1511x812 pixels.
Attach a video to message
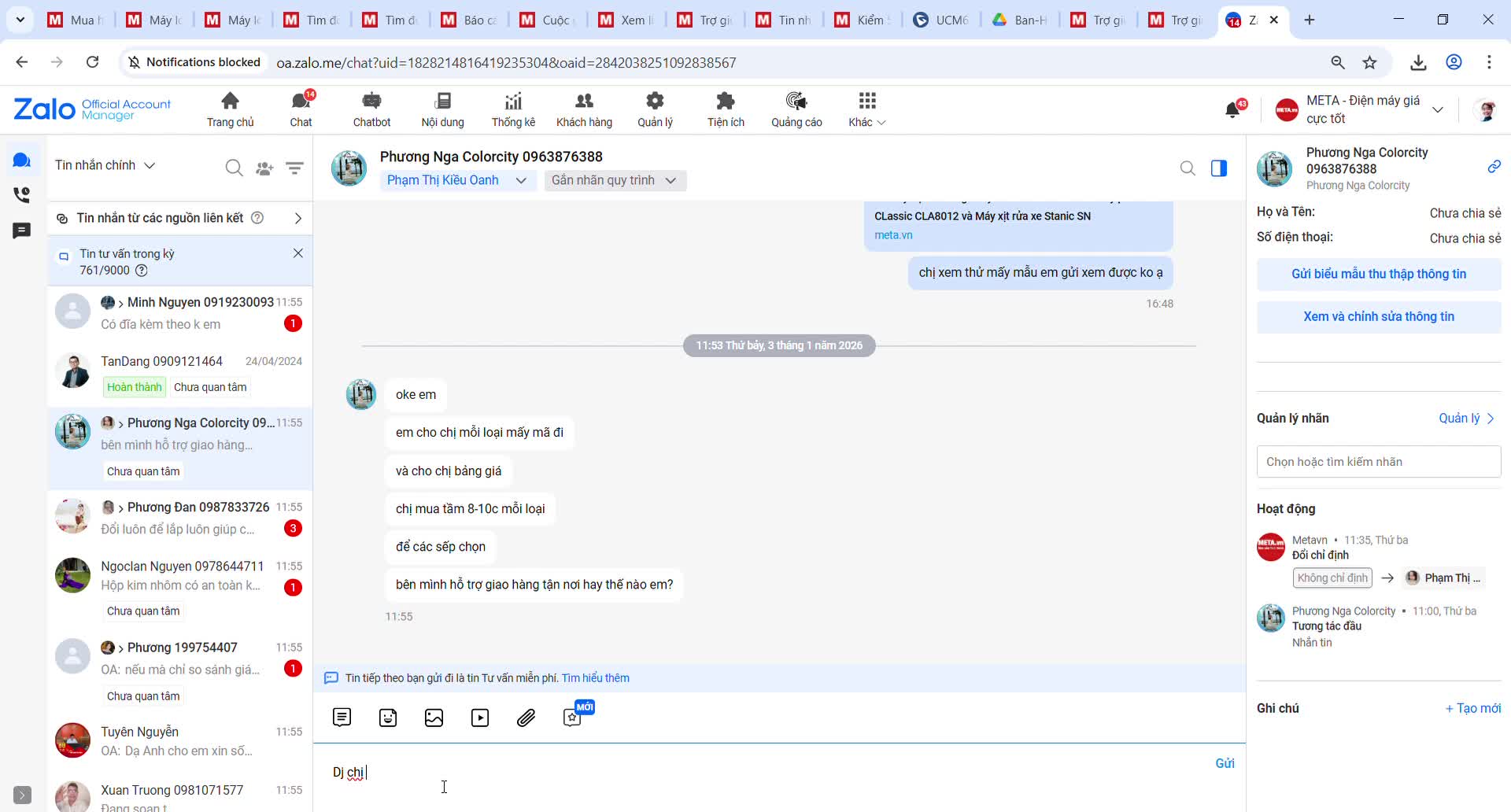pyautogui.click(x=480, y=718)
